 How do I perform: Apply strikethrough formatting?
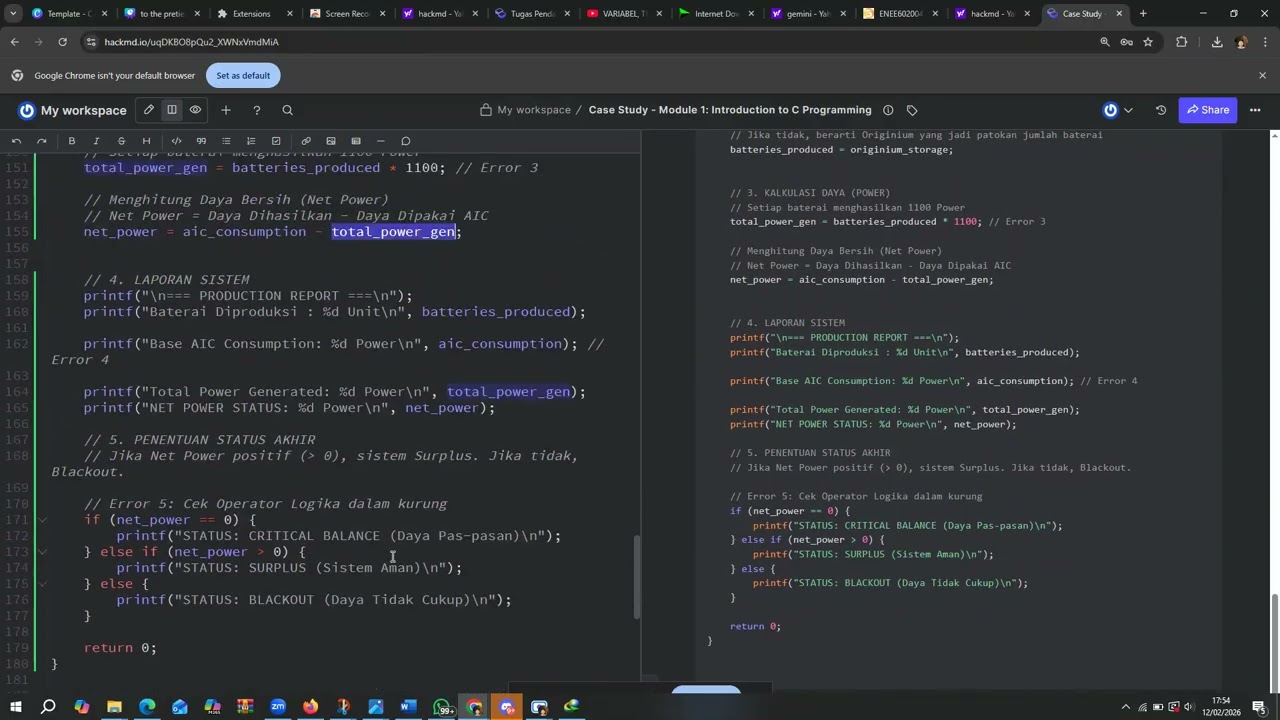pos(121,141)
